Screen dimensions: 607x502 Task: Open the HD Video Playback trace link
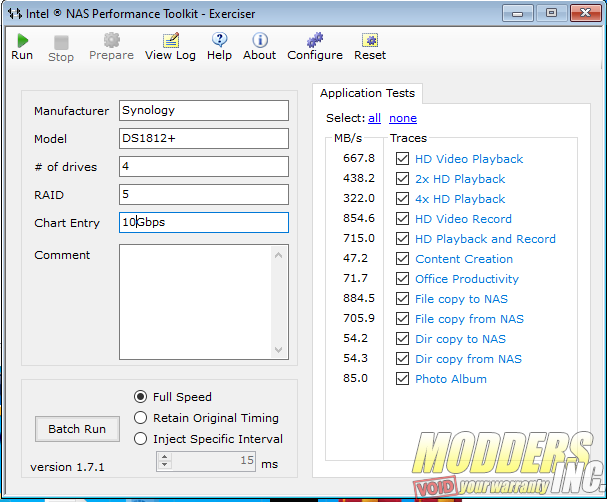tap(469, 159)
